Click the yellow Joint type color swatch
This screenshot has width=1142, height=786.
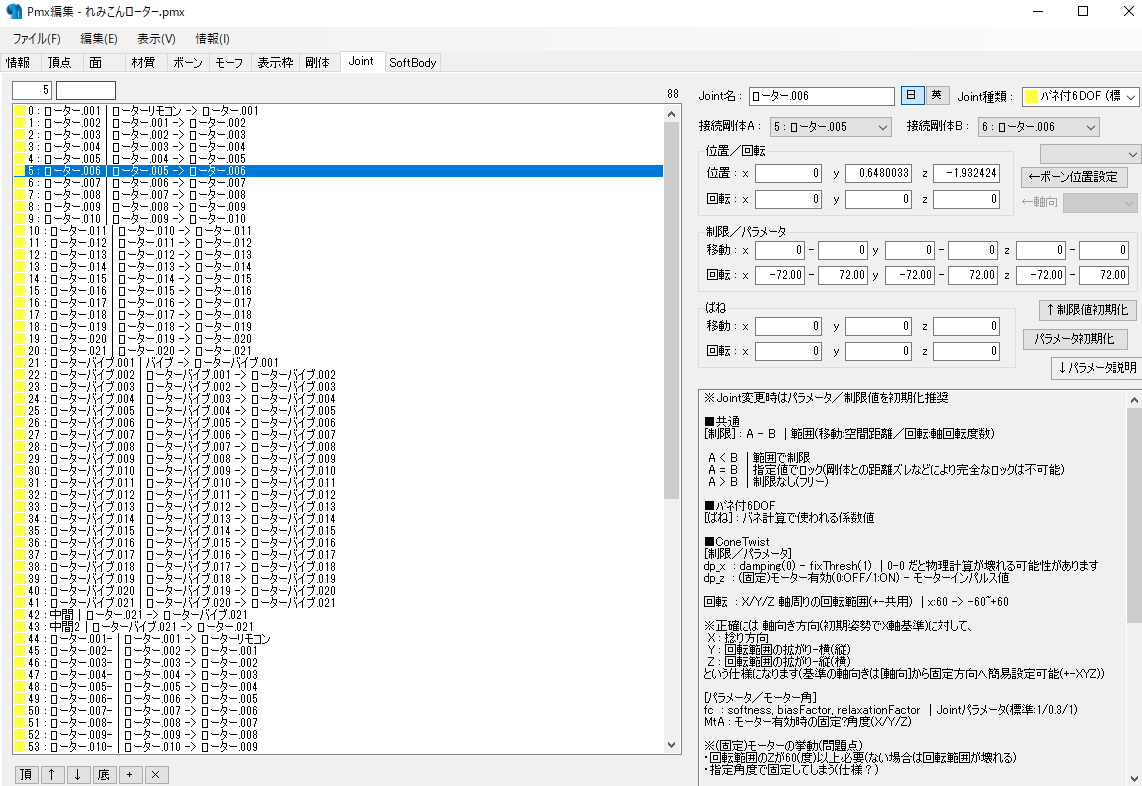[x=1031, y=97]
